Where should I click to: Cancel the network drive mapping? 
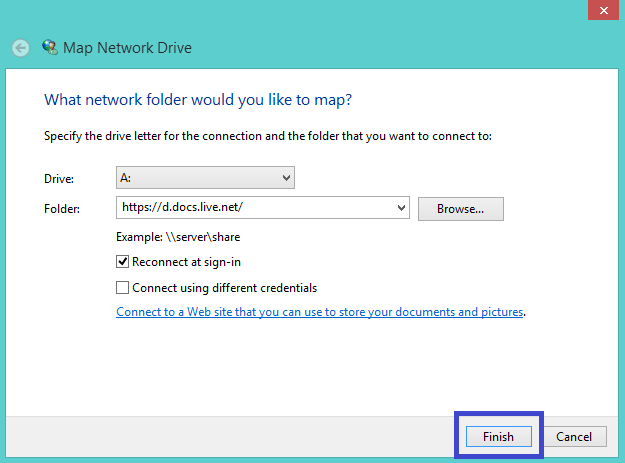click(574, 437)
